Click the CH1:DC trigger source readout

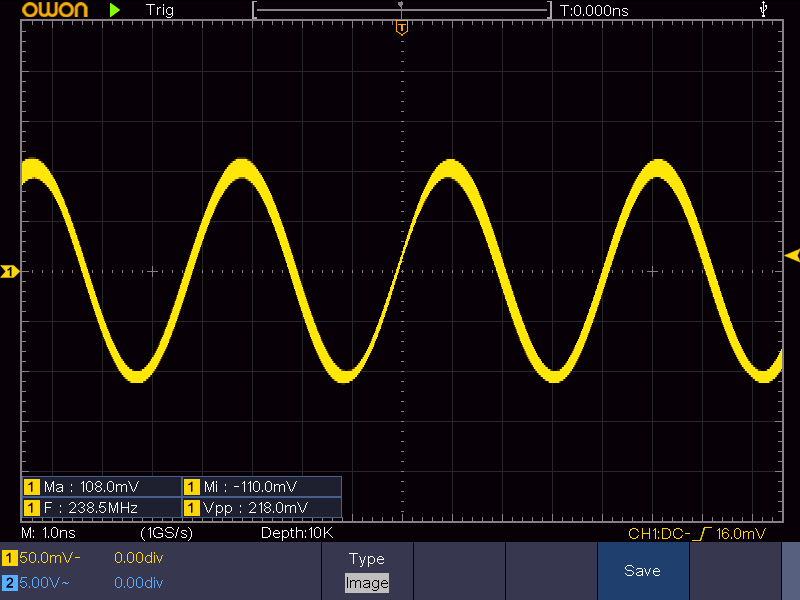pos(659,534)
